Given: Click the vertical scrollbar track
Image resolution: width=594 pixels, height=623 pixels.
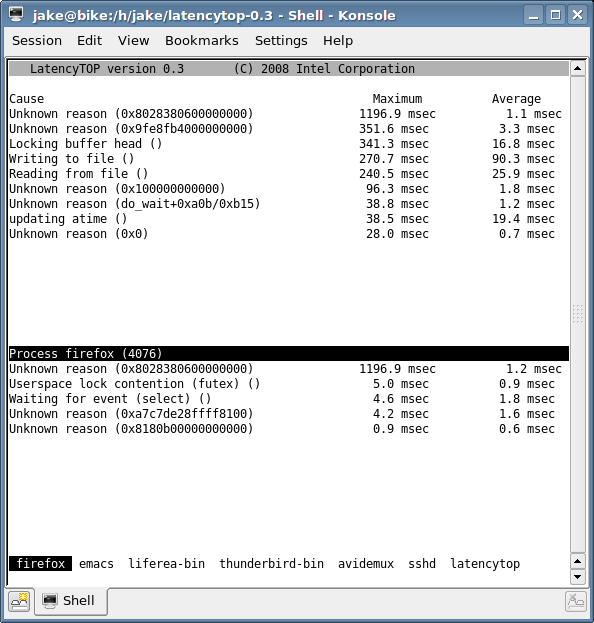Looking at the screenshot, I should (x=578, y=315).
